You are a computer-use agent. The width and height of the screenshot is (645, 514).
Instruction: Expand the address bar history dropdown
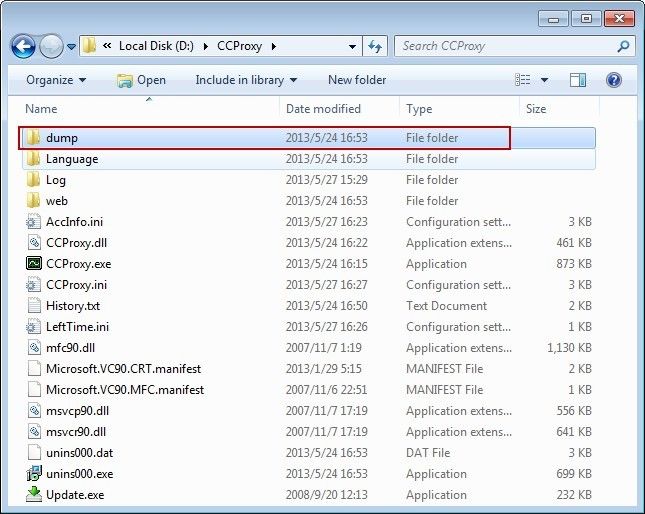pos(352,46)
